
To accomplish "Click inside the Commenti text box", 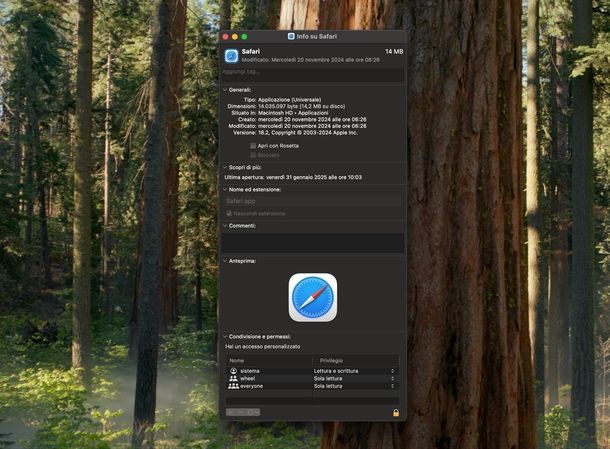I will (x=313, y=243).
